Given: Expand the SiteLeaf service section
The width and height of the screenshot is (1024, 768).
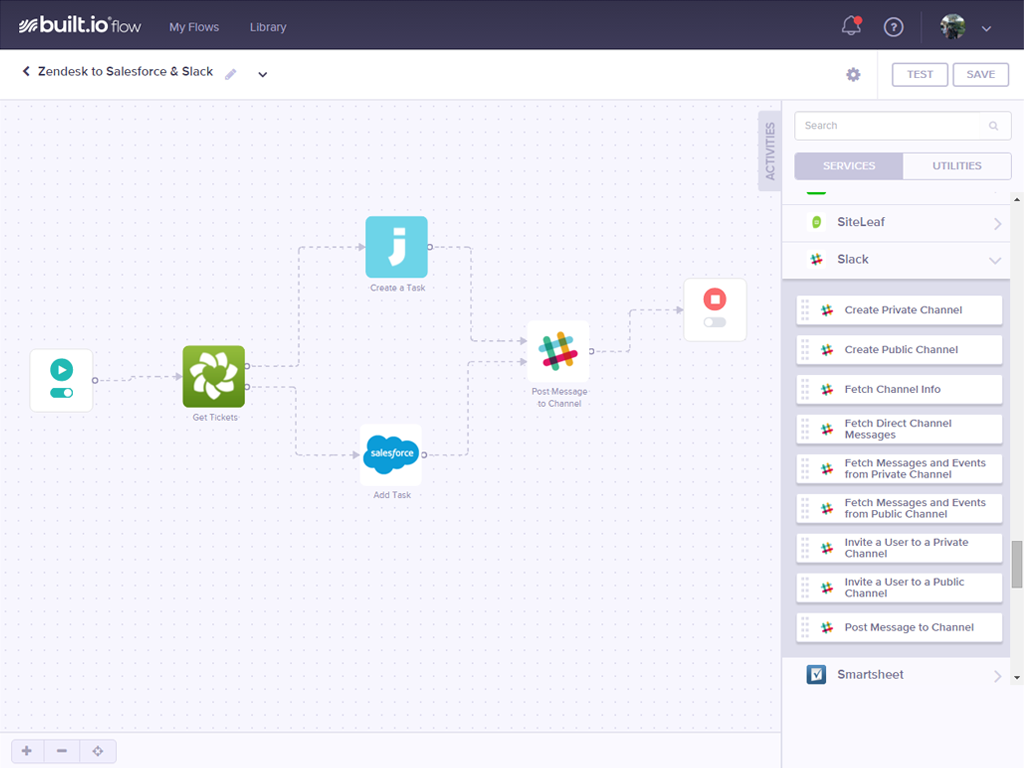Looking at the screenshot, I should coord(997,223).
